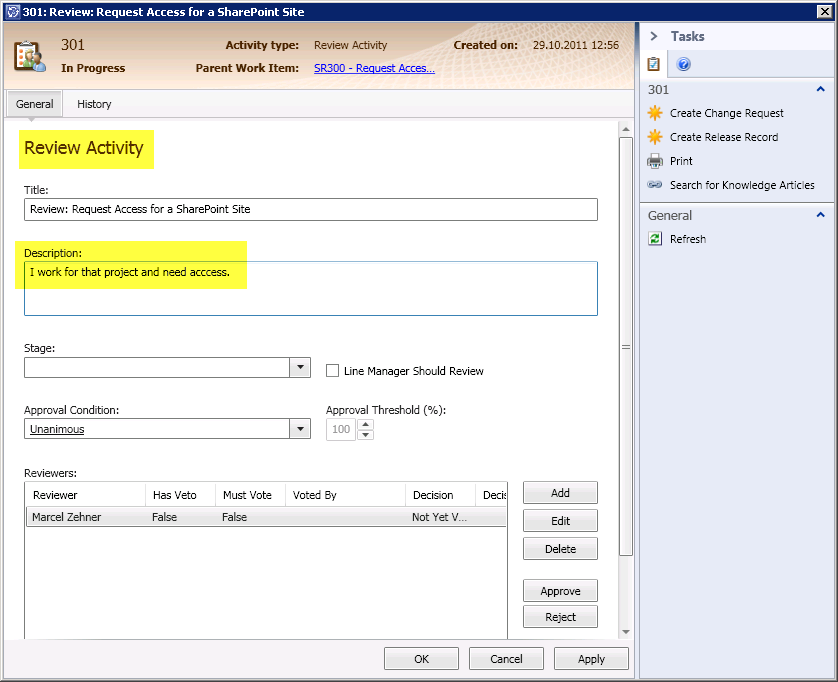Collapse the General tasks section
Viewport: 838px width, 682px height.
pos(821,215)
